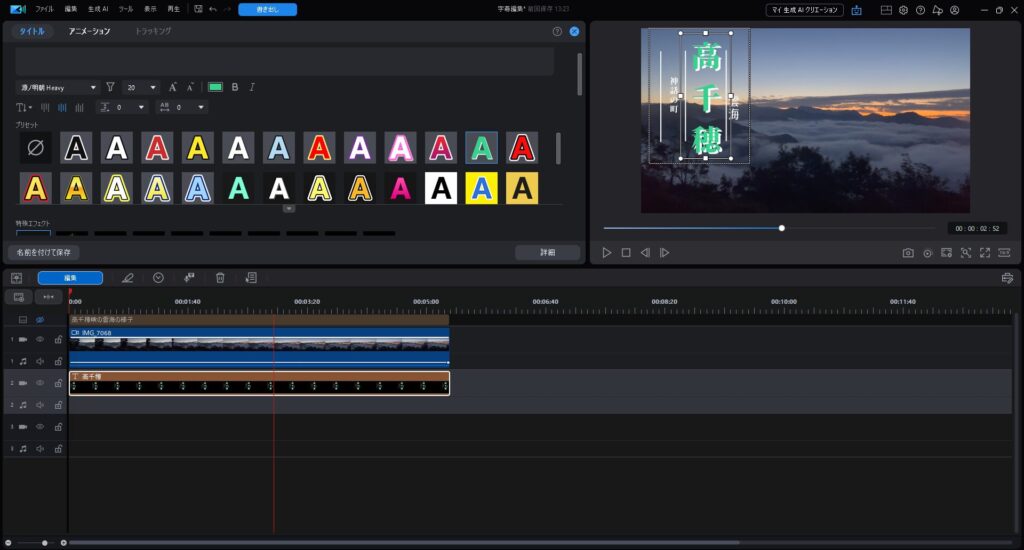Click the blue 書き出し export button
The width and height of the screenshot is (1024, 550).
coord(267,9)
